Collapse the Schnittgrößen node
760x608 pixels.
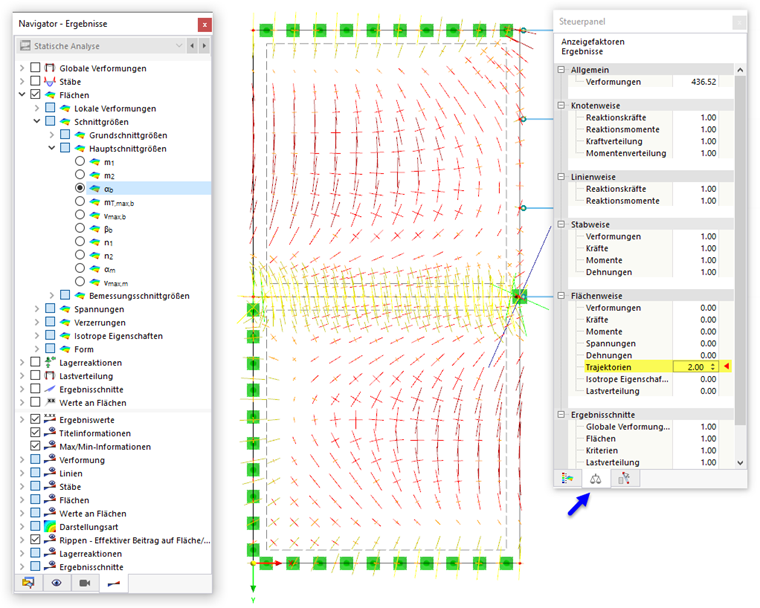[37, 121]
